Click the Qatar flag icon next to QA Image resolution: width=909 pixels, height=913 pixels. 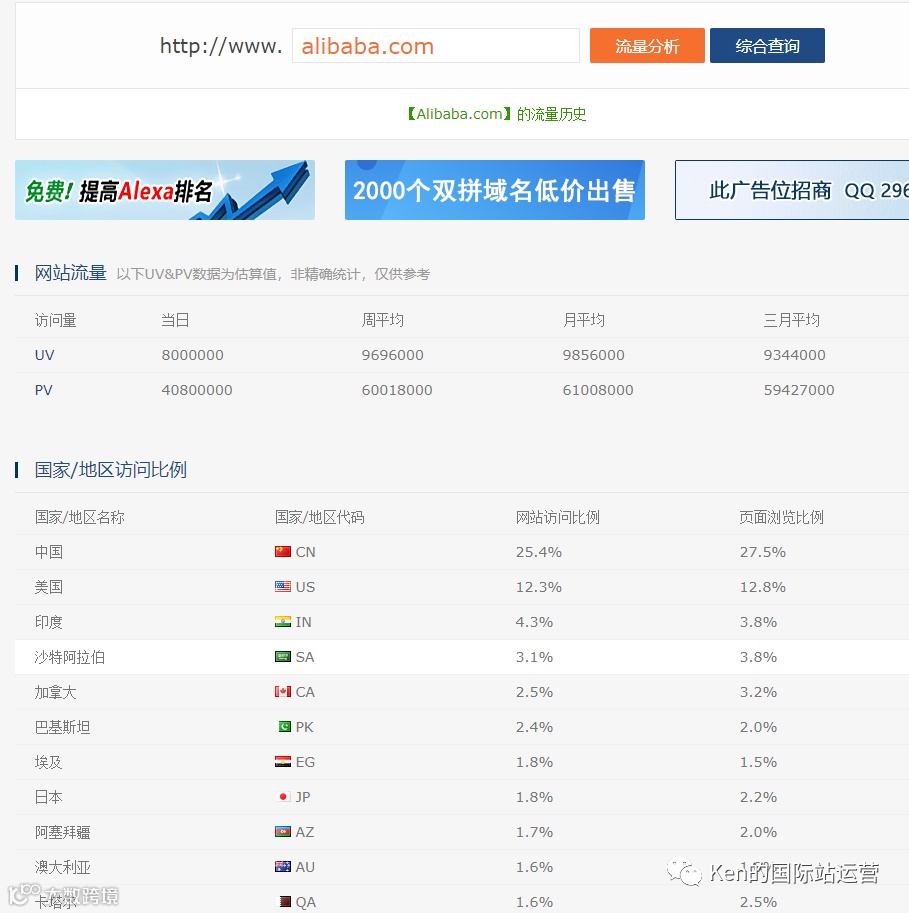click(285, 901)
